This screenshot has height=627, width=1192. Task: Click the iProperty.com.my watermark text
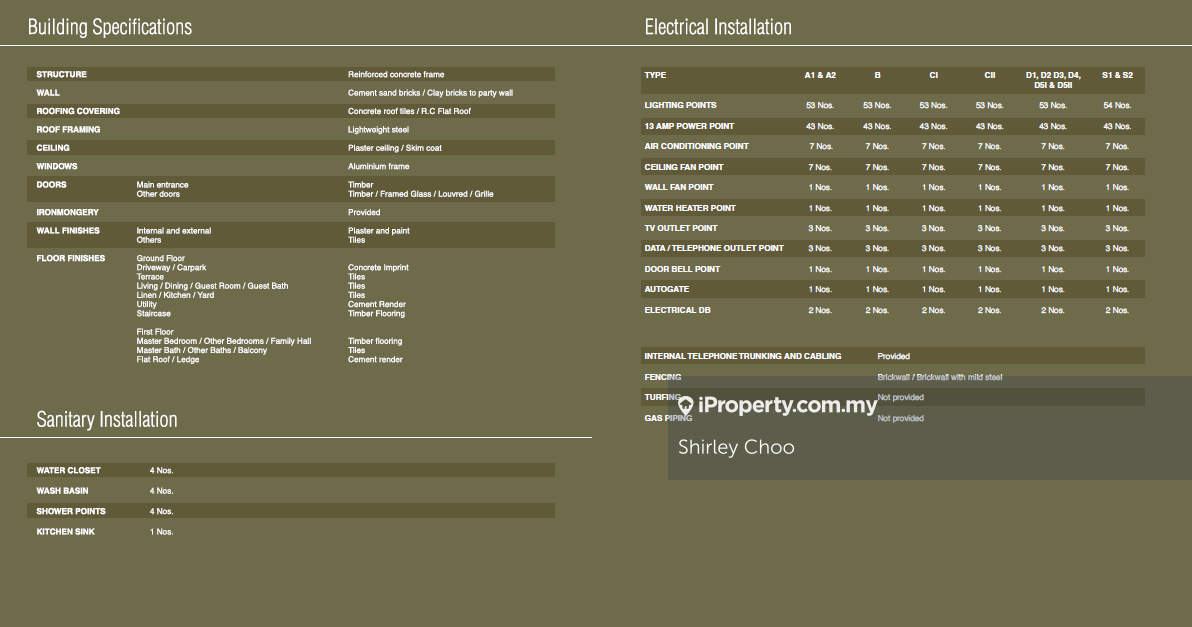click(787, 405)
